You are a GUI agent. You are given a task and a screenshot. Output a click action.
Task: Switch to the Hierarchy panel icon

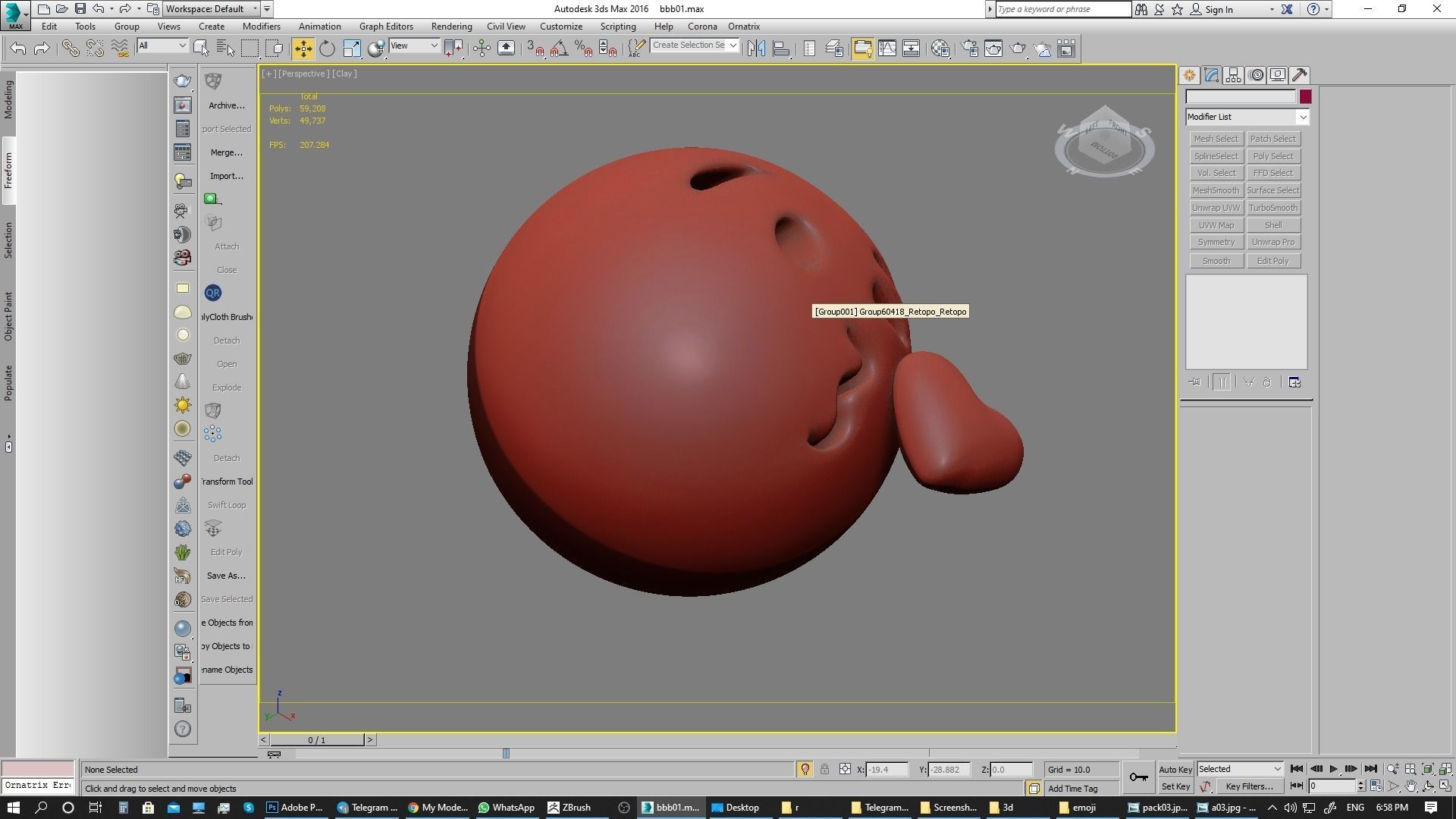point(1233,75)
